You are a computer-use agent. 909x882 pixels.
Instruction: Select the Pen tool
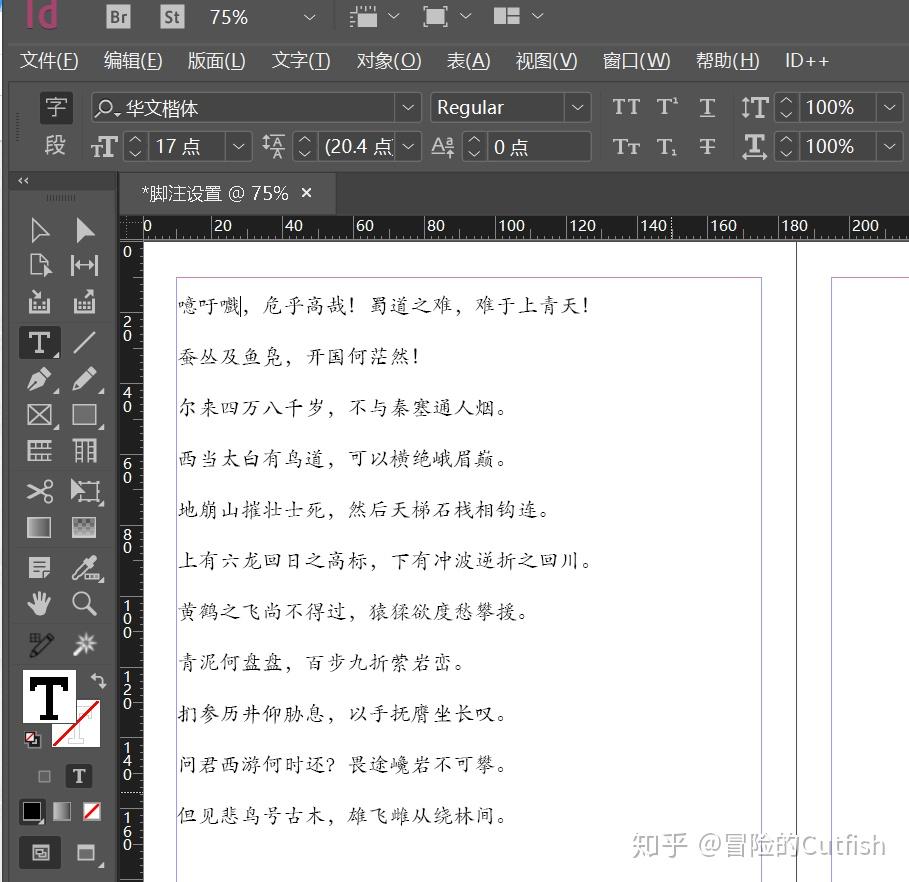(x=39, y=379)
